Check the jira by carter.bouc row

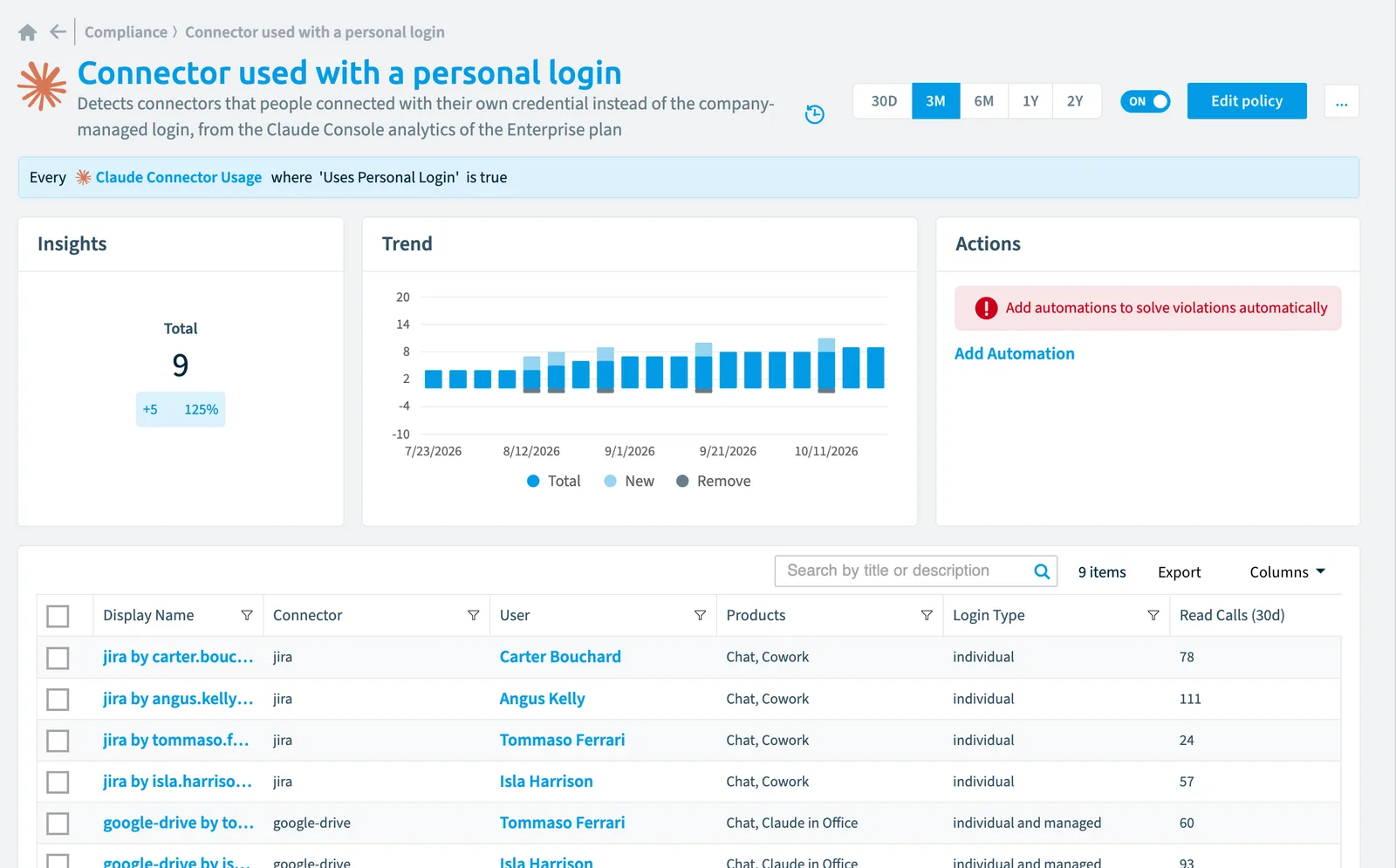click(58, 658)
